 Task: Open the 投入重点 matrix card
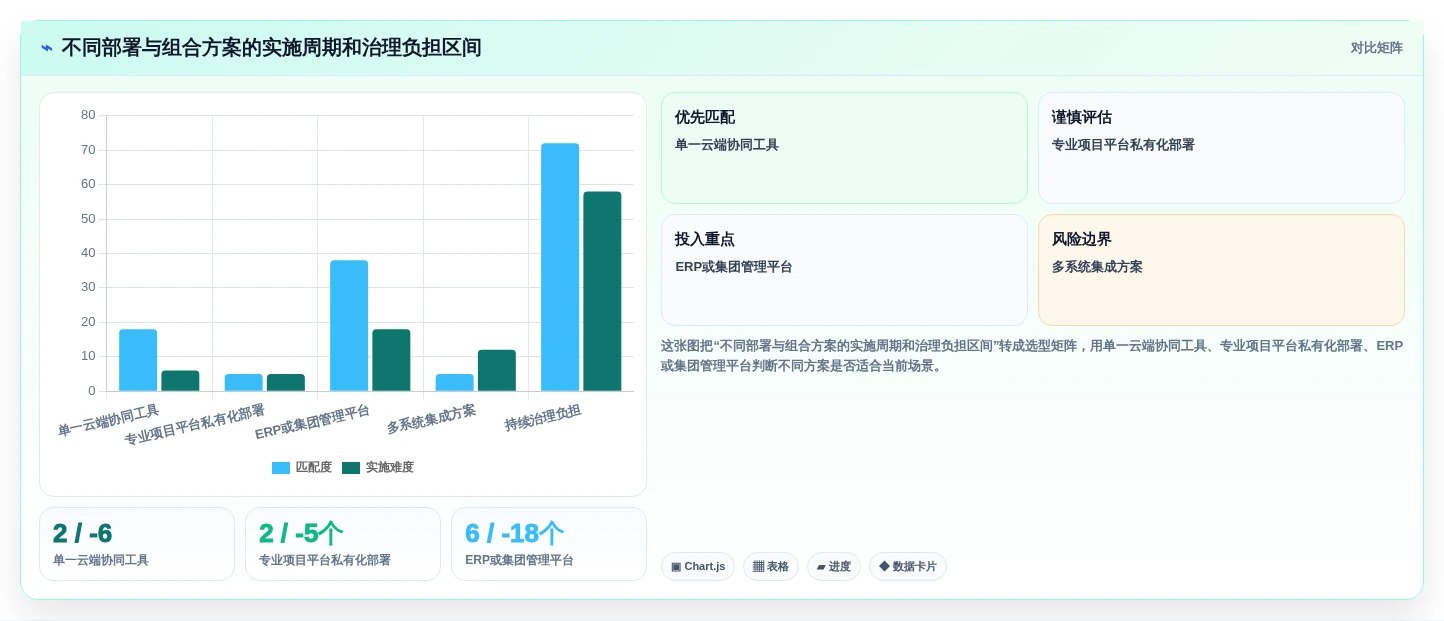click(844, 270)
